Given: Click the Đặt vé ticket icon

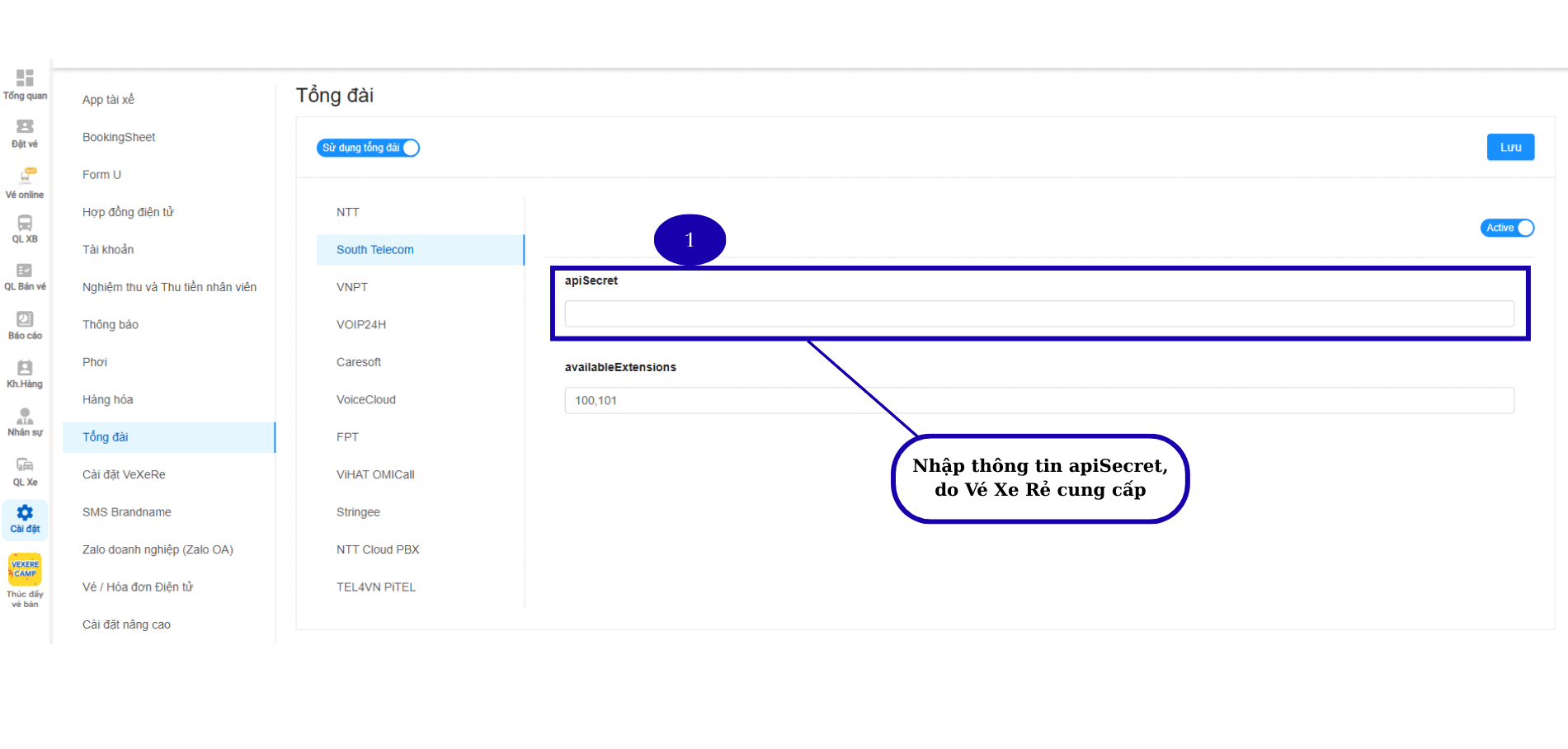Looking at the screenshot, I should (25, 127).
